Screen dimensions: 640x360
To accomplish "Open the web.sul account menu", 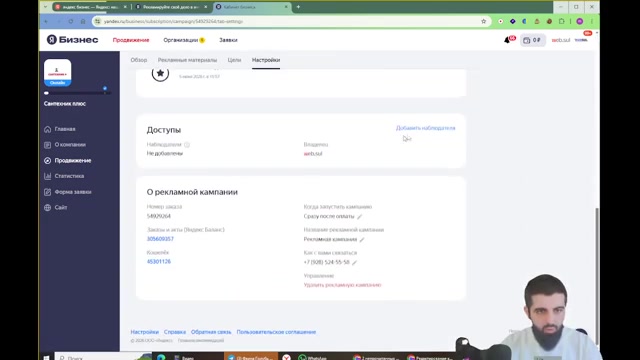I will click(x=561, y=40).
